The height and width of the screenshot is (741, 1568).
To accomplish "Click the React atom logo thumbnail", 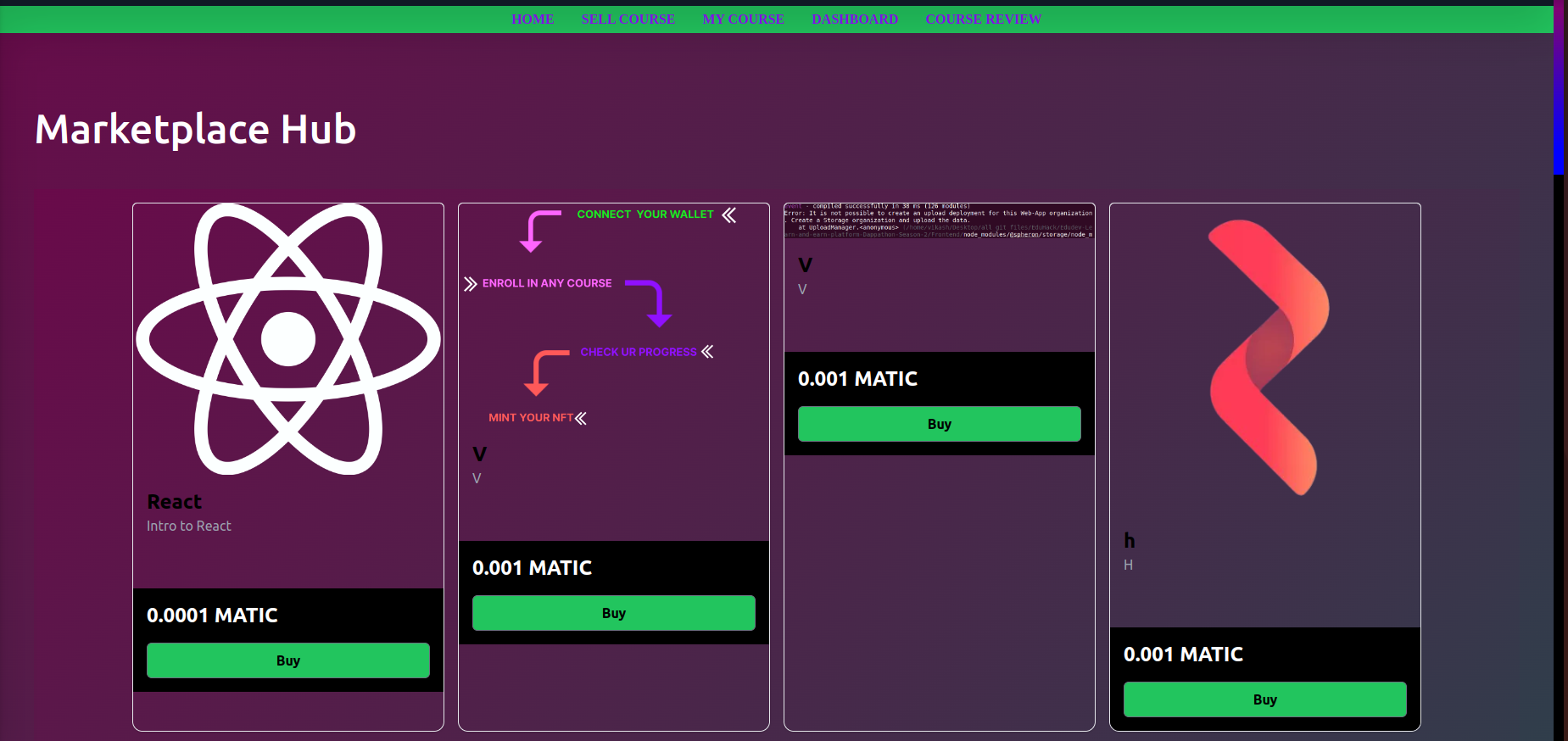I will [x=288, y=339].
